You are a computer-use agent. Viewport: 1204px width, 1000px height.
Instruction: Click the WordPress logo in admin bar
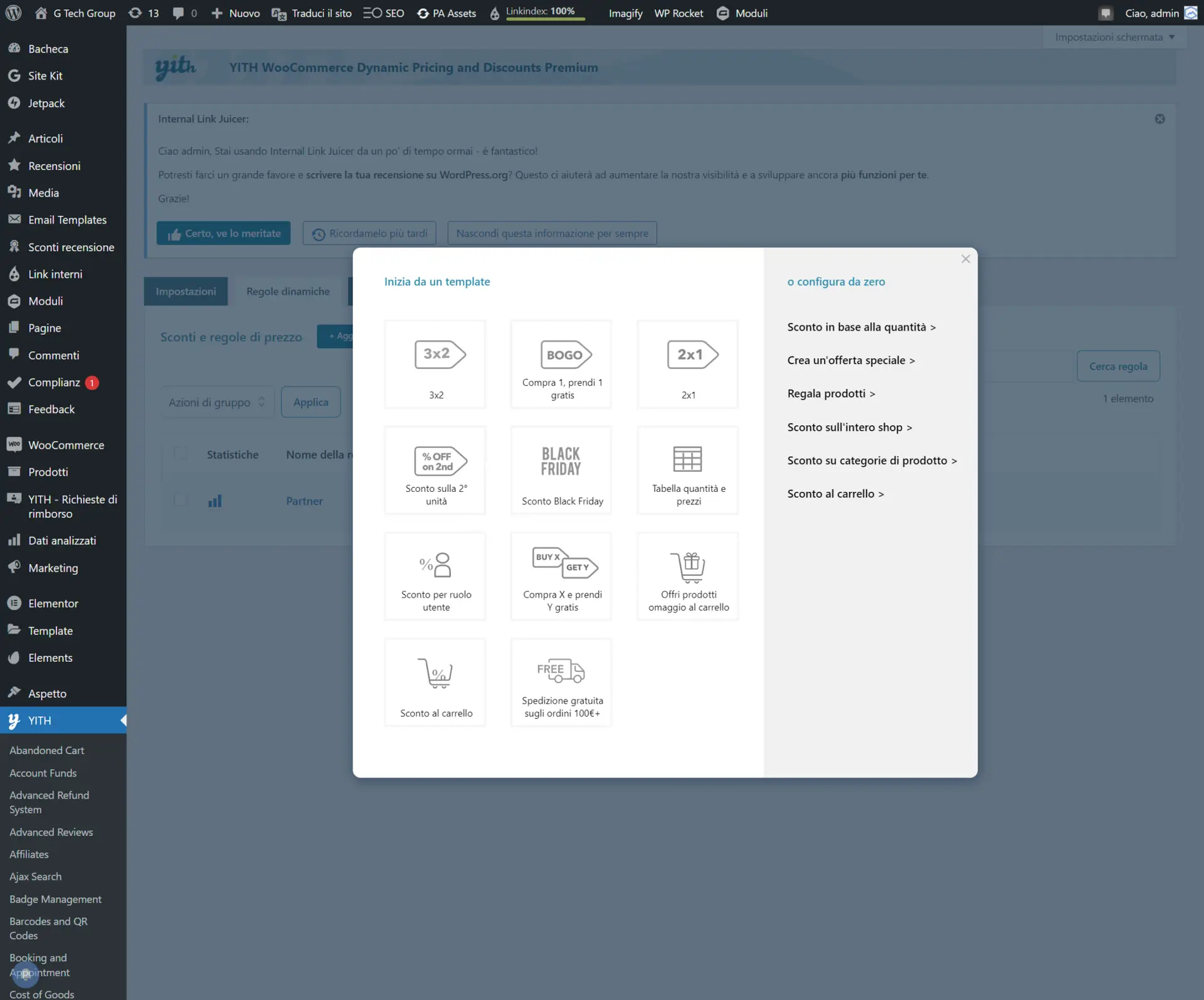pyautogui.click(x=13, y=13)
